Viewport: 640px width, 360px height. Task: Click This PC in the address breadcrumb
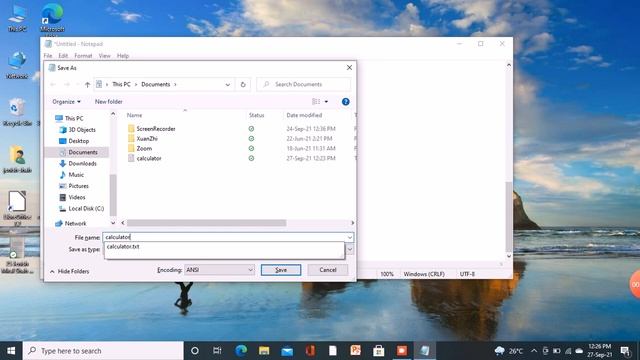click(121, 84)
